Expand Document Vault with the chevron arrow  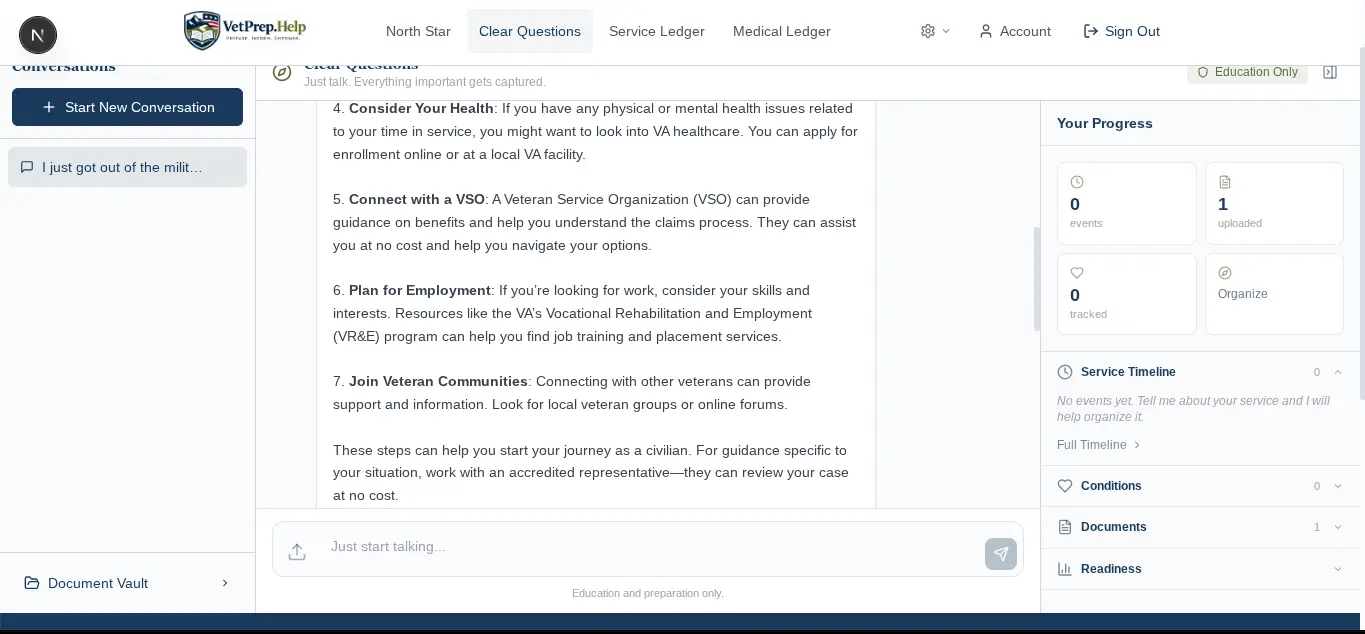click(224, 583)
